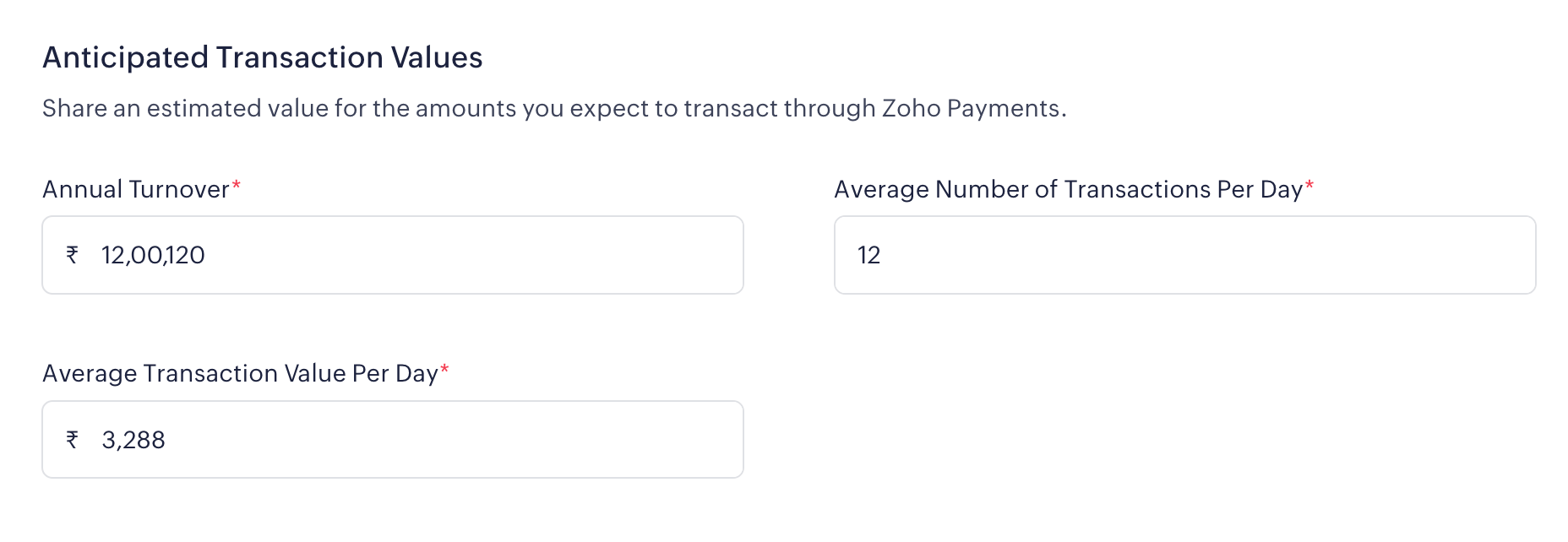Click "Average Number of Transactions Per Day" label
Screen dimensions: 1568x542
tap(1068, 189)
